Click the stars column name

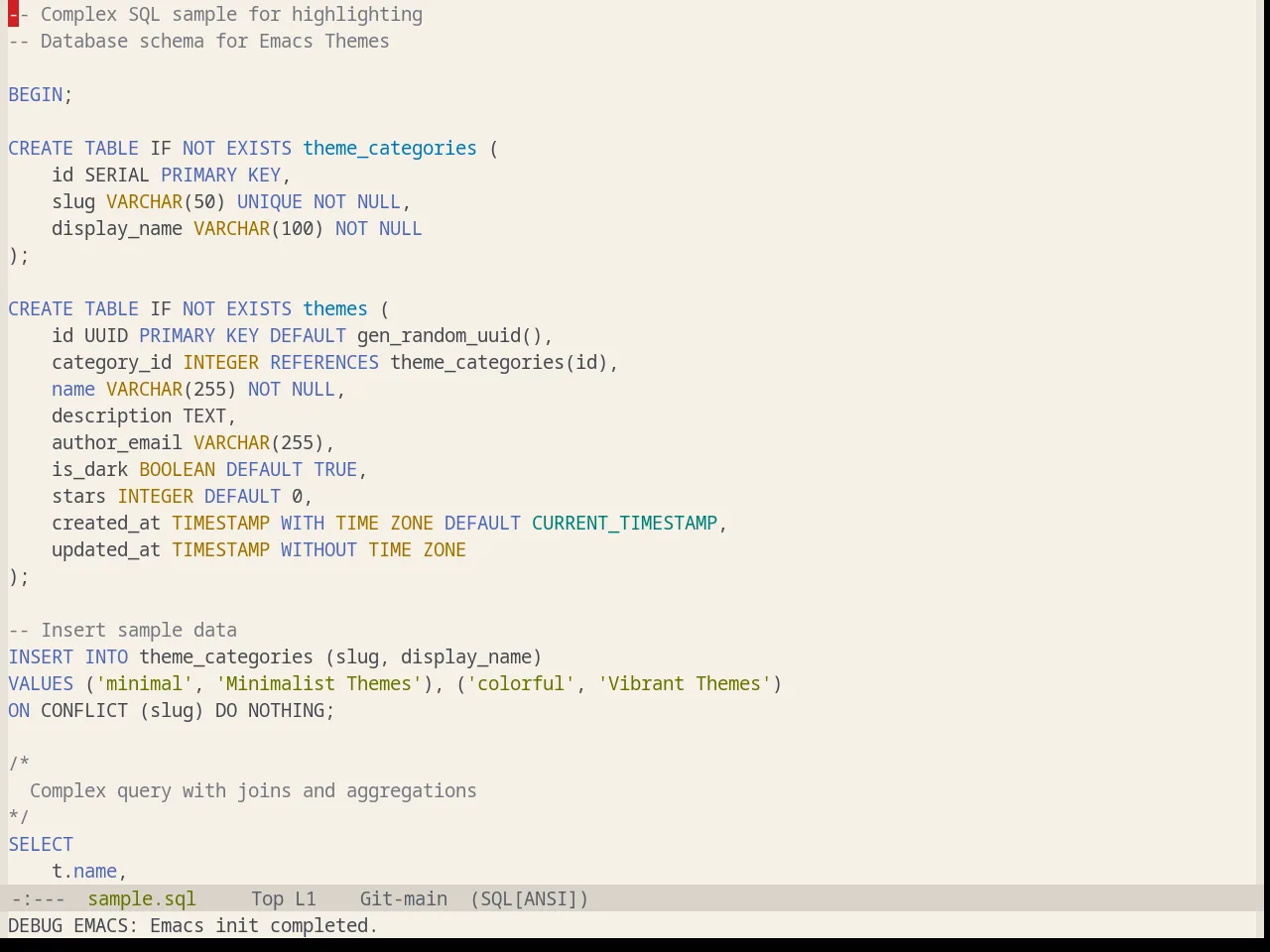[79, 497]
